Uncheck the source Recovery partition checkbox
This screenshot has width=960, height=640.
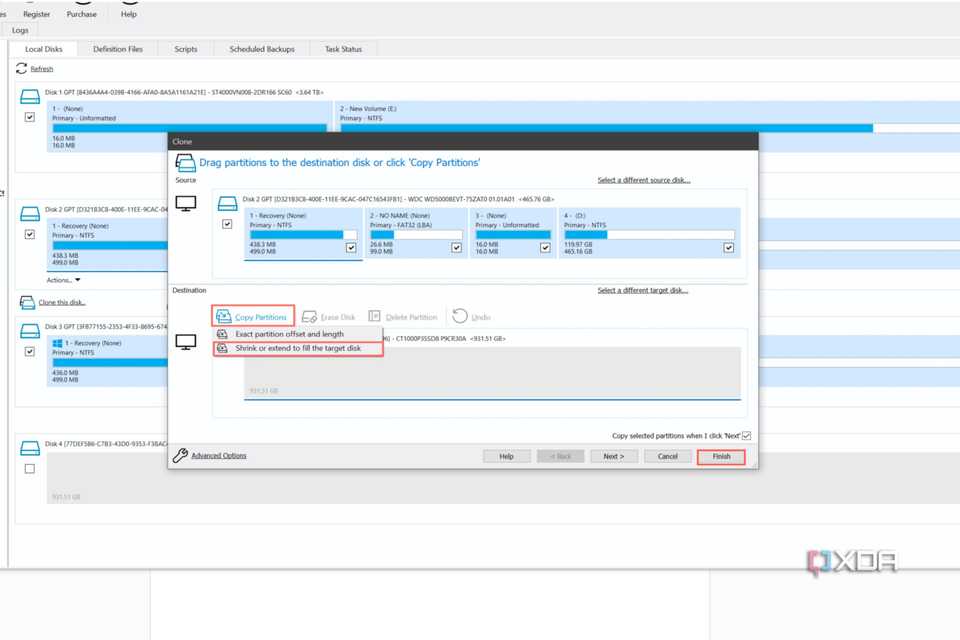[351, 247]
